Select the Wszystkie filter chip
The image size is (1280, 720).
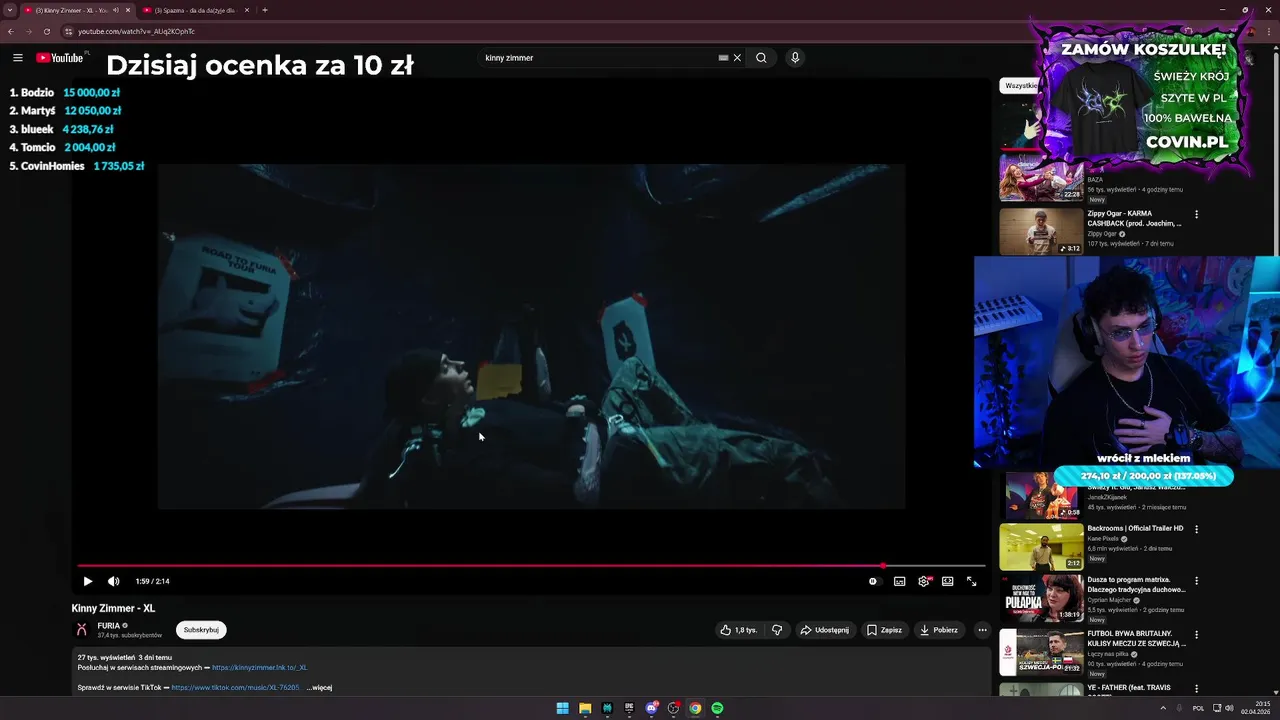point(1019,85)
